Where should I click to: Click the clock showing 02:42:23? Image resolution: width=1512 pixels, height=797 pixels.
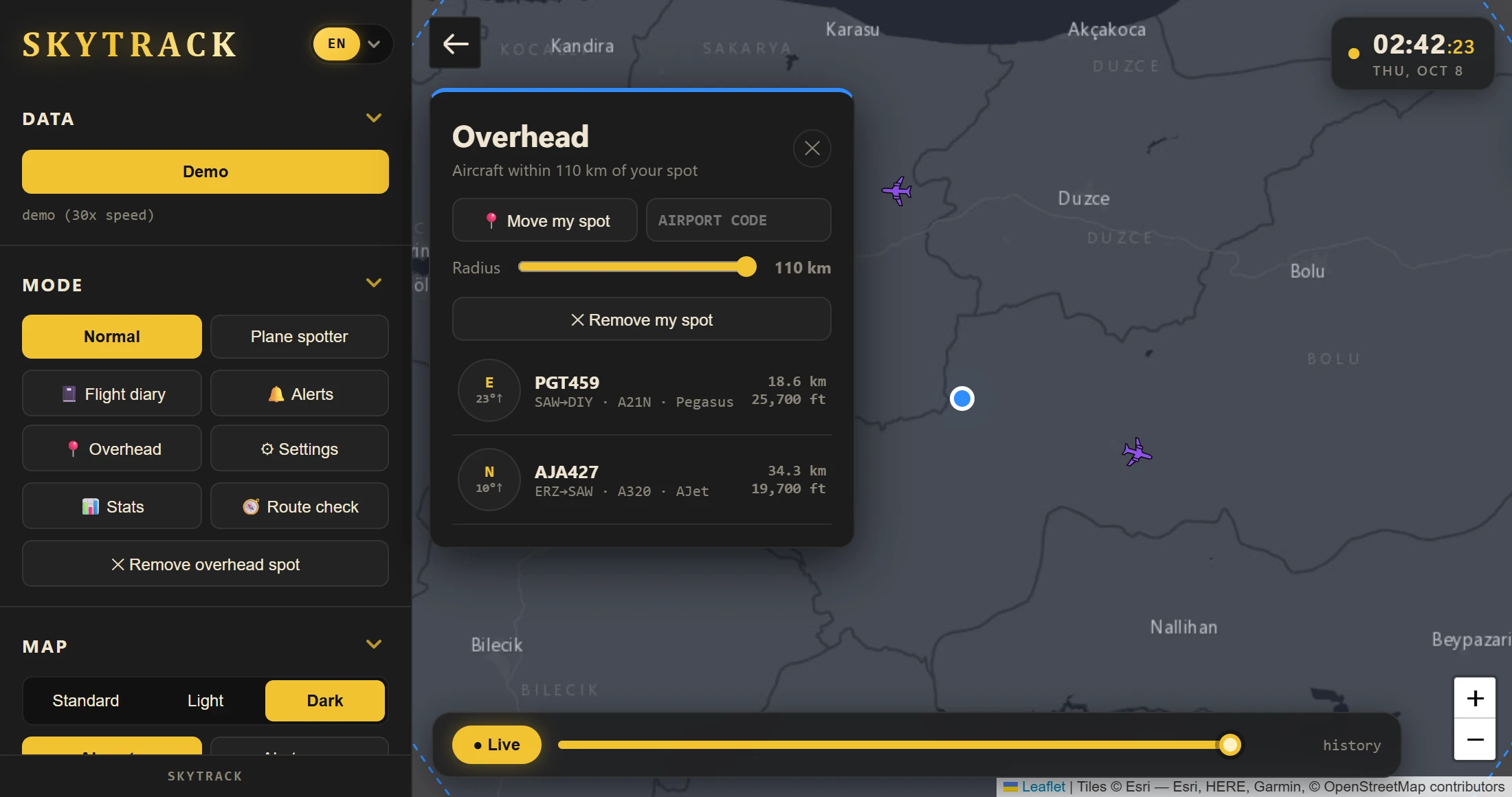click(x=1423, y=45)
